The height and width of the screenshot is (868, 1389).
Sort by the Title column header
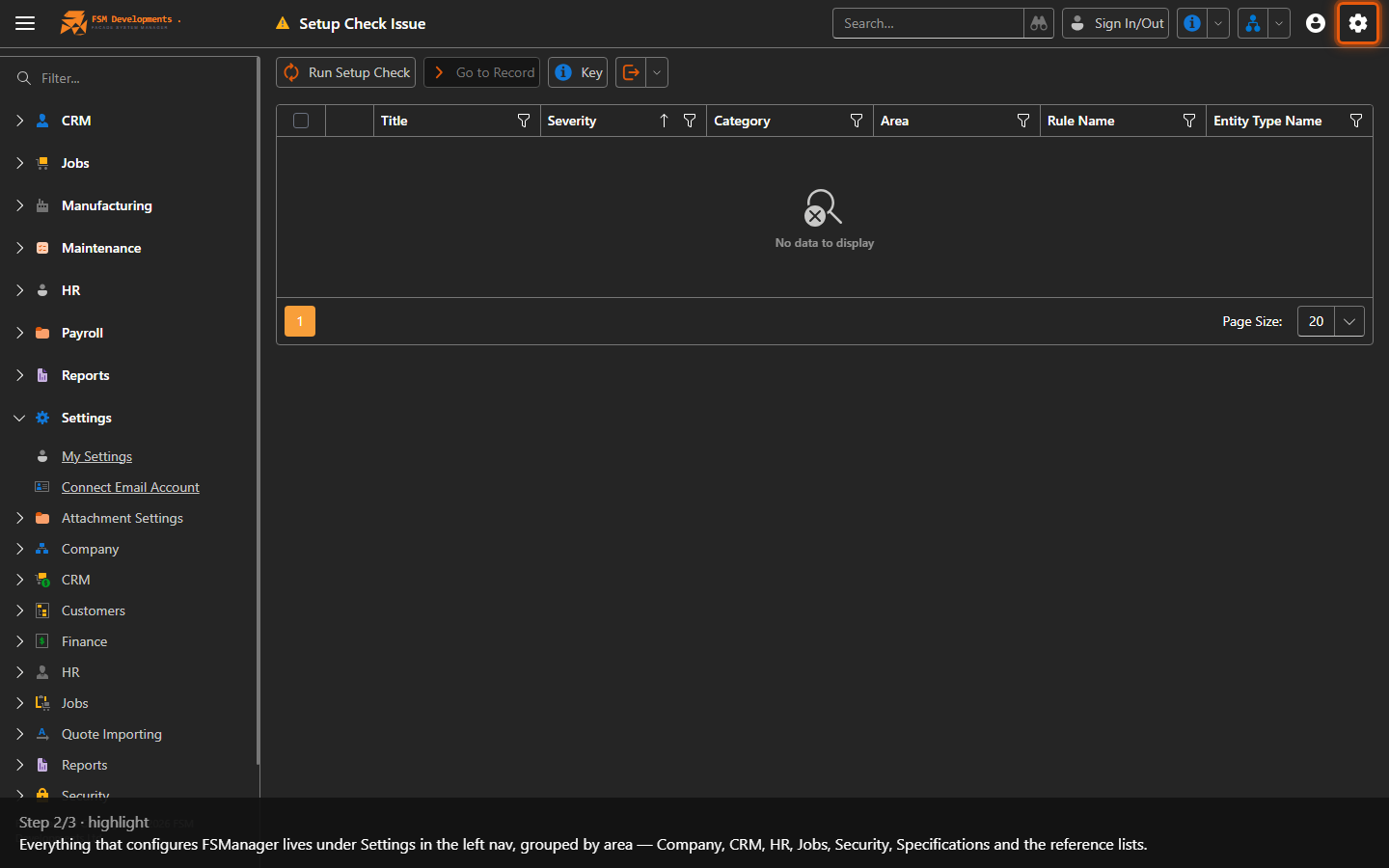tap(395, 121)
